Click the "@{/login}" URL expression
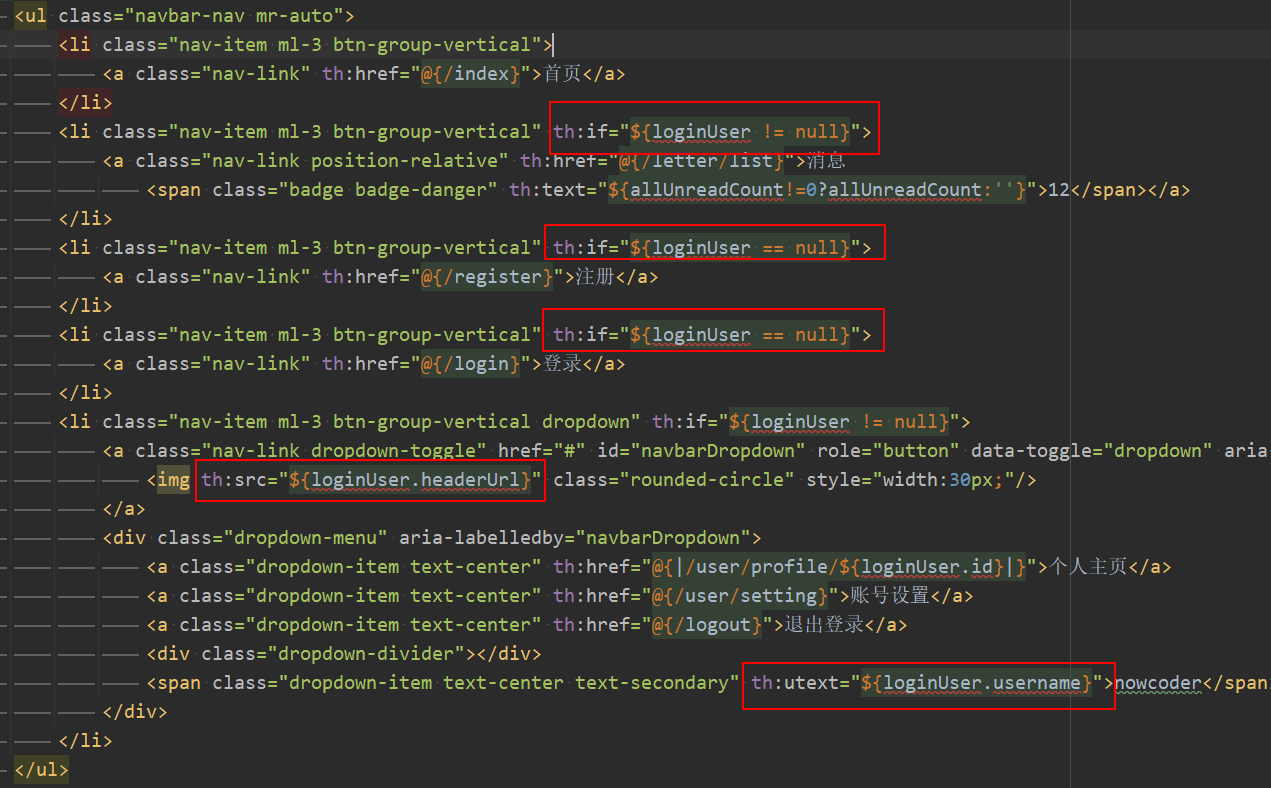1271x788 pixels. pos(470,363)
